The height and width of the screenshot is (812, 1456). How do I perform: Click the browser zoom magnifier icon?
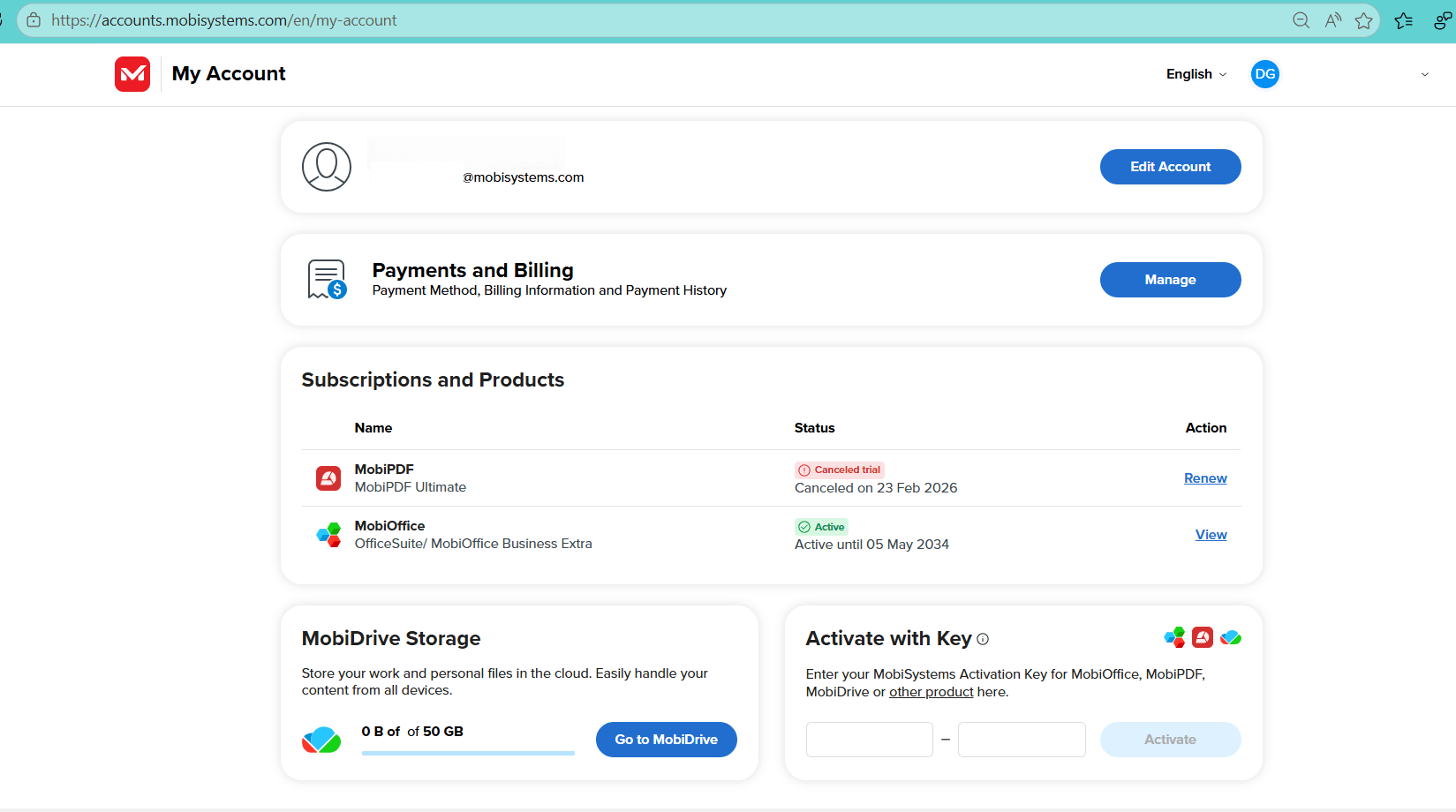tap(1301, 20)
